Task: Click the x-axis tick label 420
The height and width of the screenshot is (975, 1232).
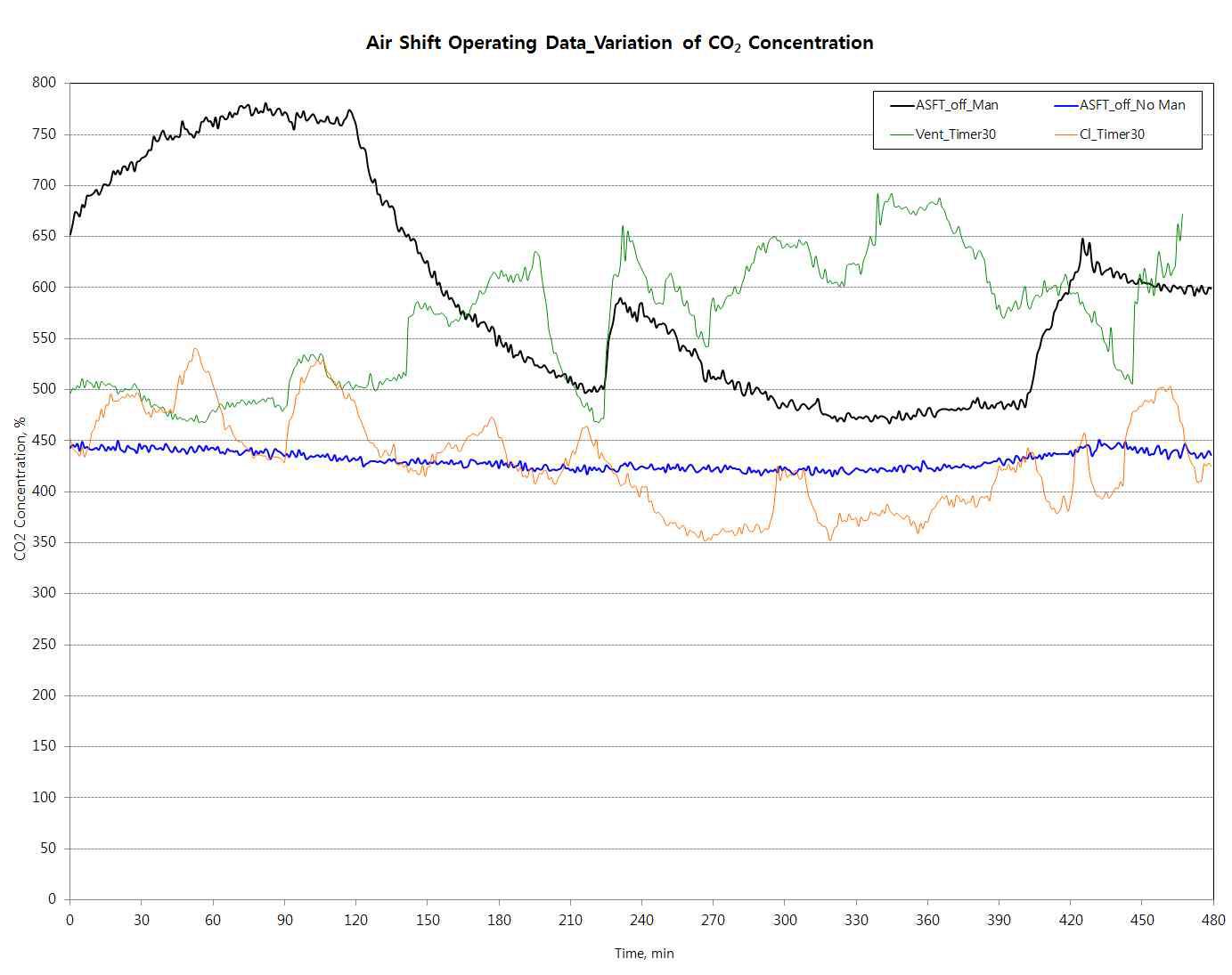Action: tap(1071, 920)
